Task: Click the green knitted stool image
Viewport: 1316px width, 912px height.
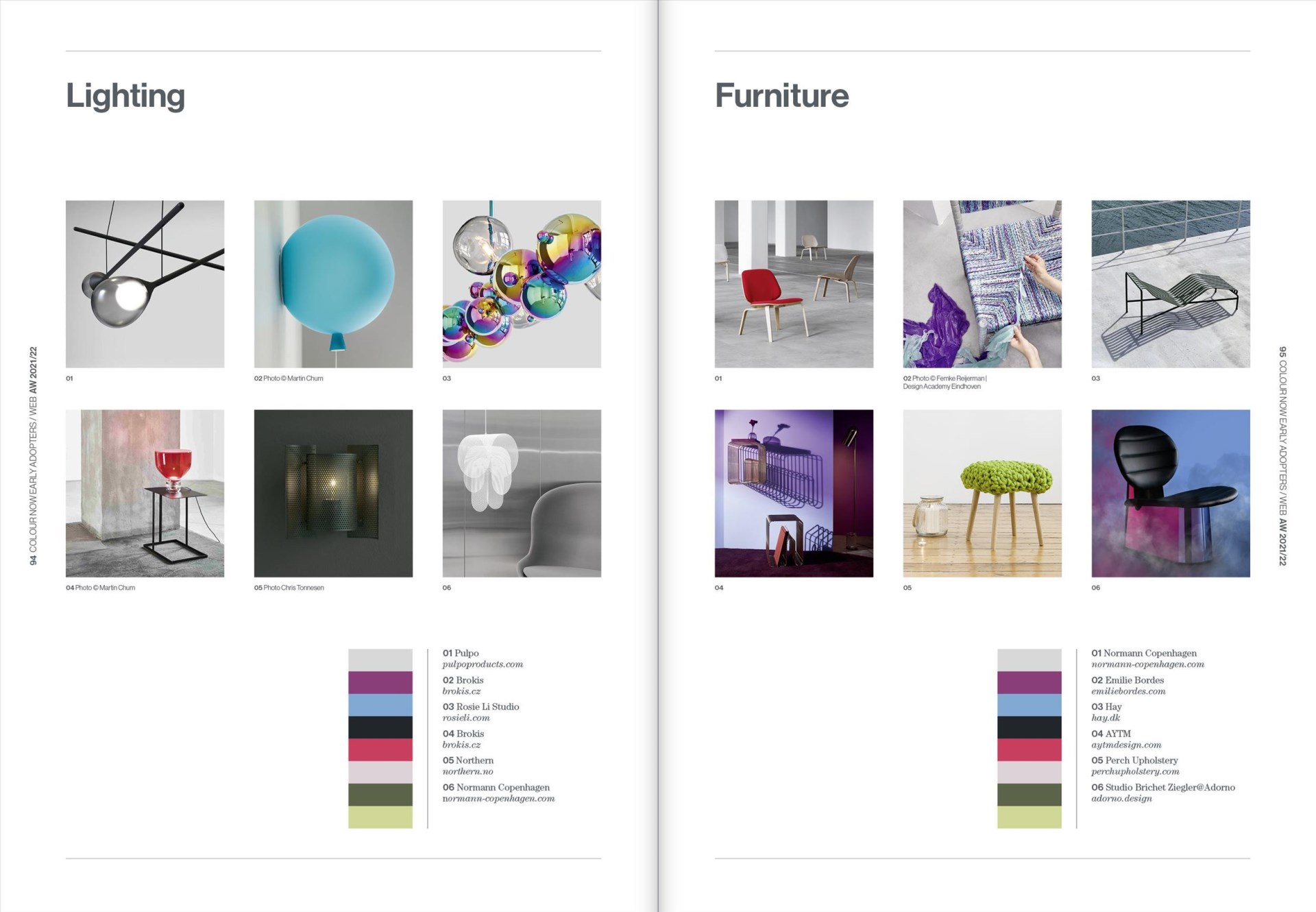Action: point(982,493)
